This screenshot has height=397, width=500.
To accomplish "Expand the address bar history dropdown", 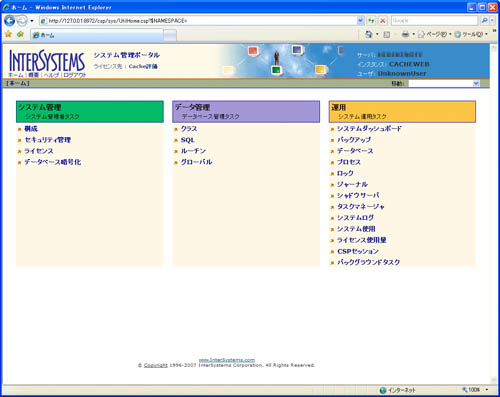I will [360, 21].
